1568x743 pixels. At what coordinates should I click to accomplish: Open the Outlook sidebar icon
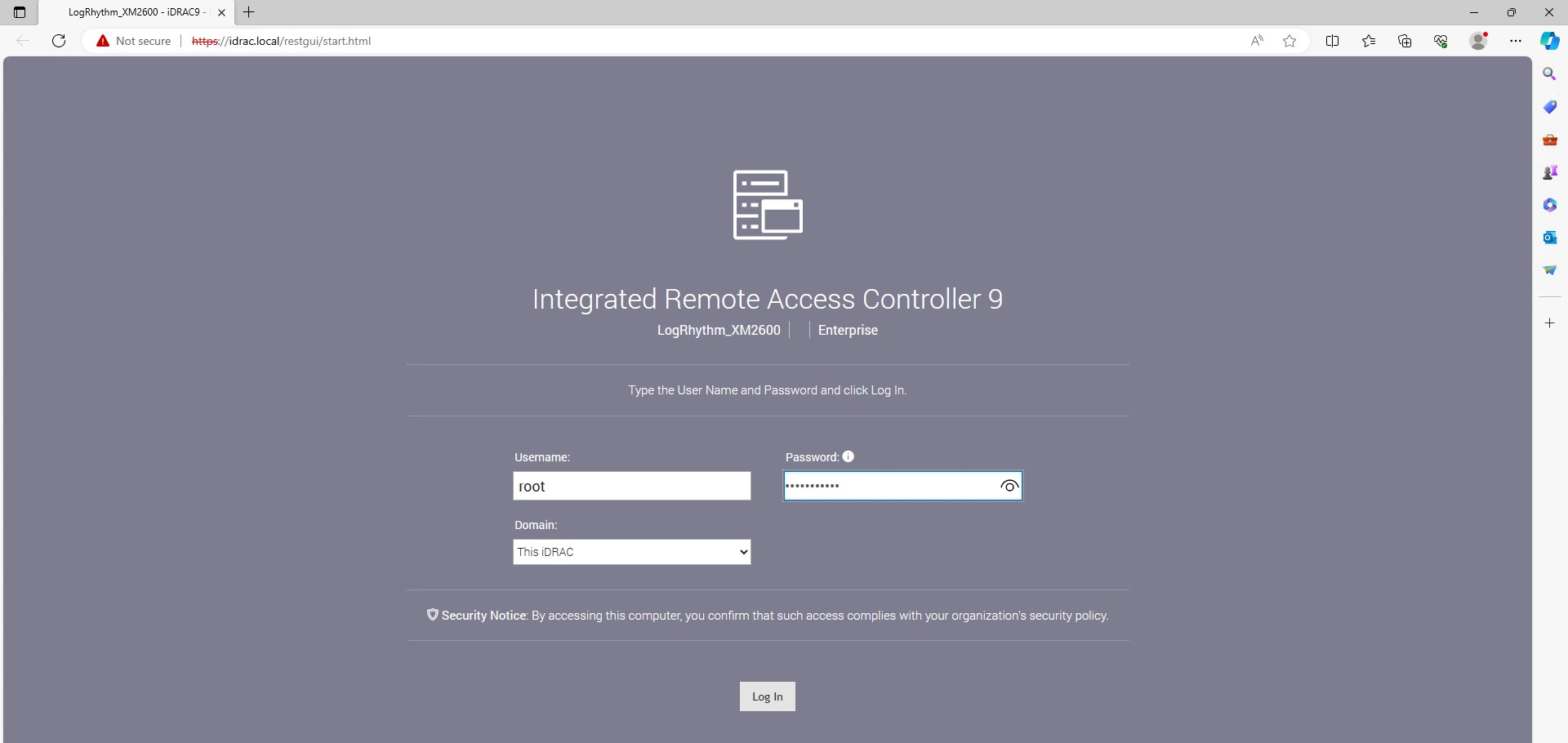click(1549, 237)
